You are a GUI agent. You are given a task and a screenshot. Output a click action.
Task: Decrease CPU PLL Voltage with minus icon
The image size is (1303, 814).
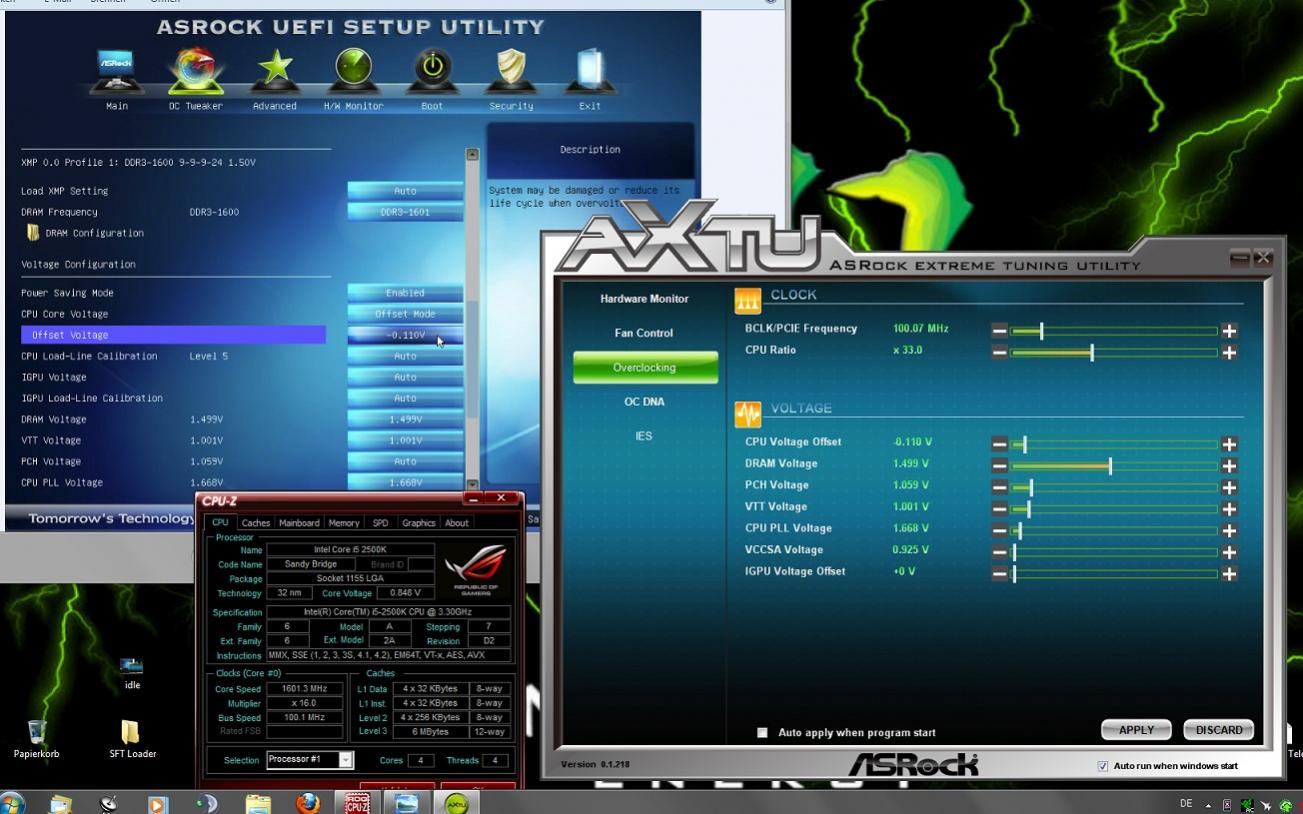(1000, 531)
